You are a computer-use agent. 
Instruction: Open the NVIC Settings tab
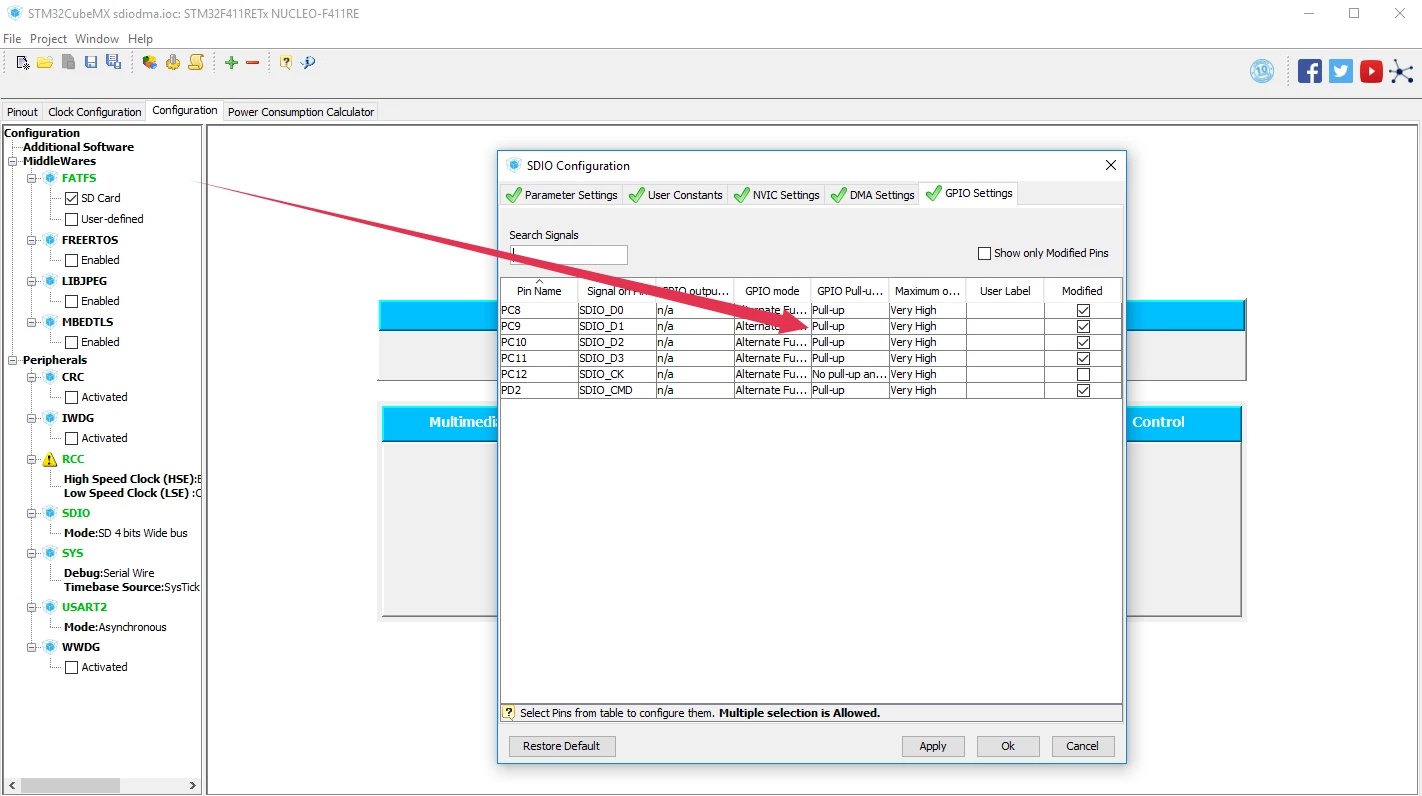click(x=776, y=195)
